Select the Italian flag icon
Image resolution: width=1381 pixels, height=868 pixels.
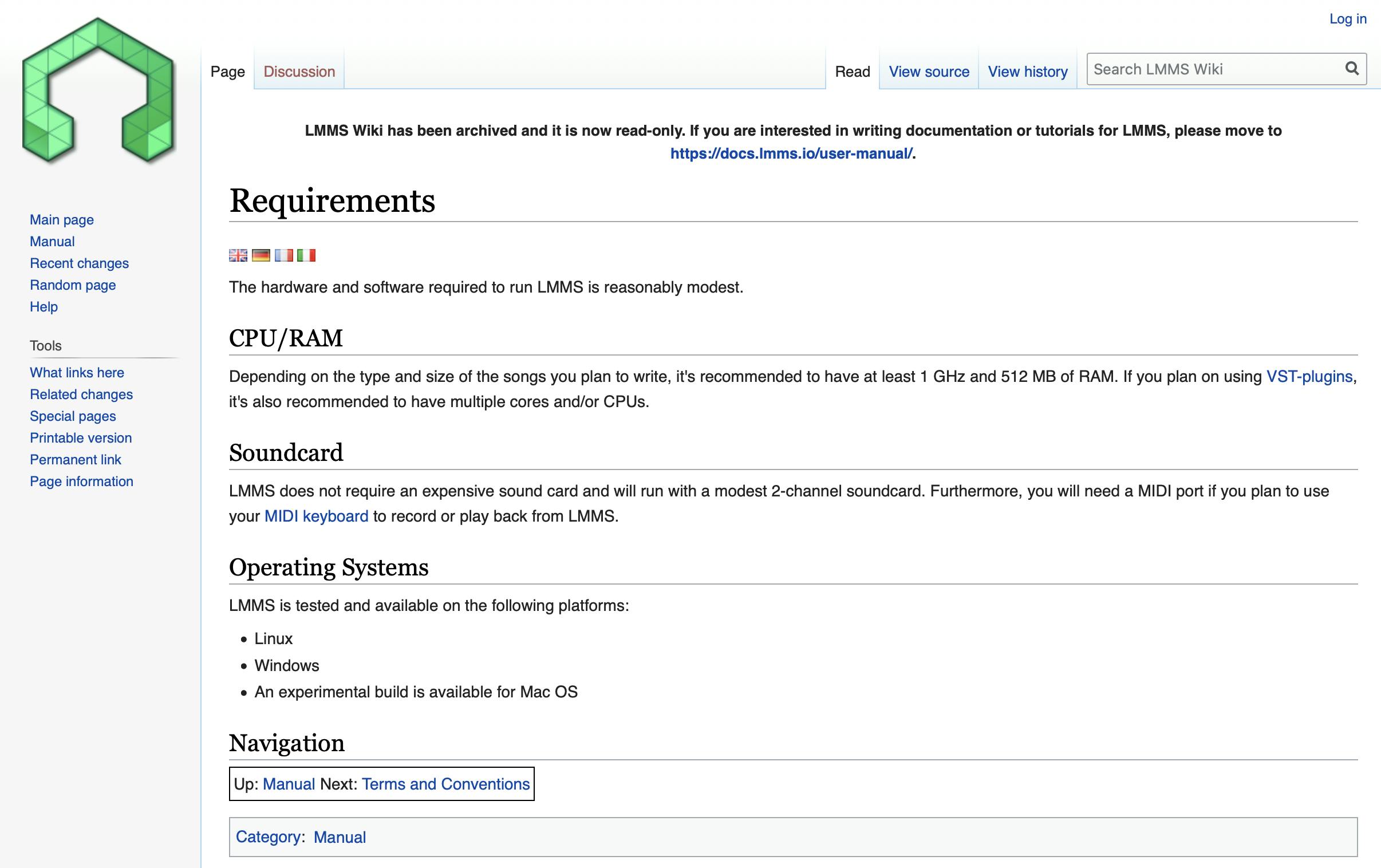coord(306,255)
